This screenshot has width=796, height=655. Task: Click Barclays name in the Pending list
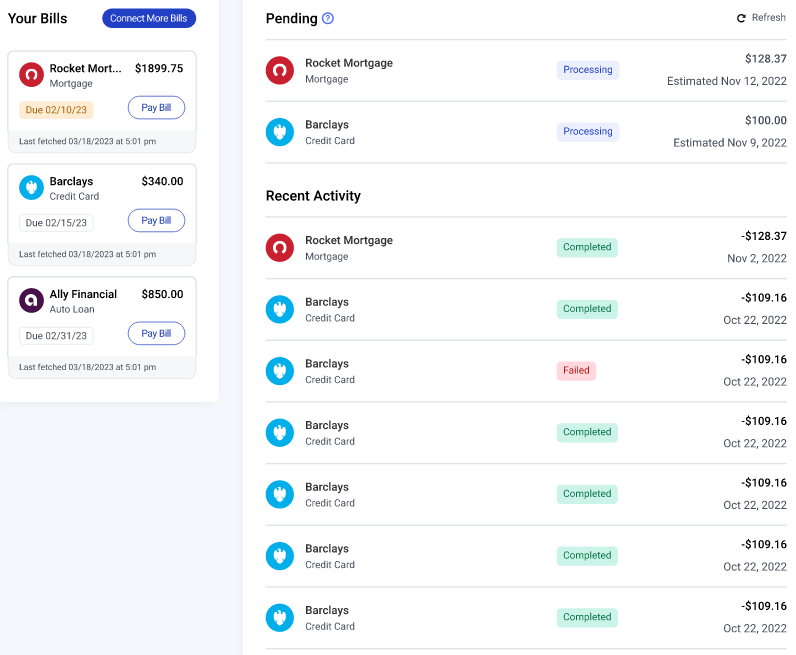click(327, 125)
